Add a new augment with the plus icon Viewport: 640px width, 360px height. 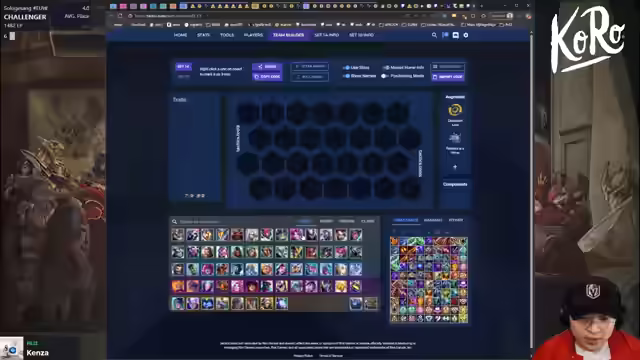[455, 167]
